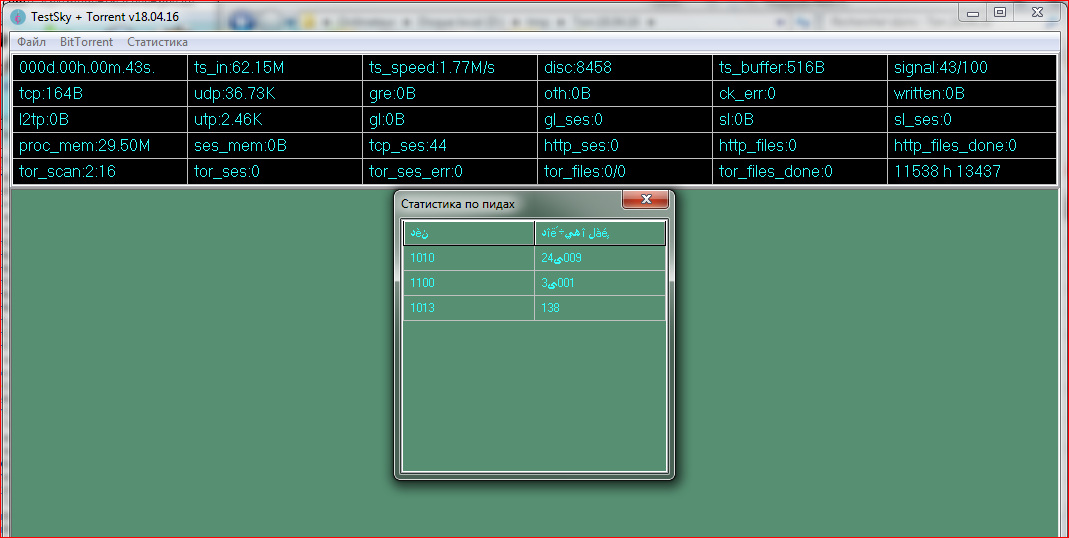The image size is (1069, 538).
Task: Open the BitTorrent menu
Action: click(x=86, y=42)
